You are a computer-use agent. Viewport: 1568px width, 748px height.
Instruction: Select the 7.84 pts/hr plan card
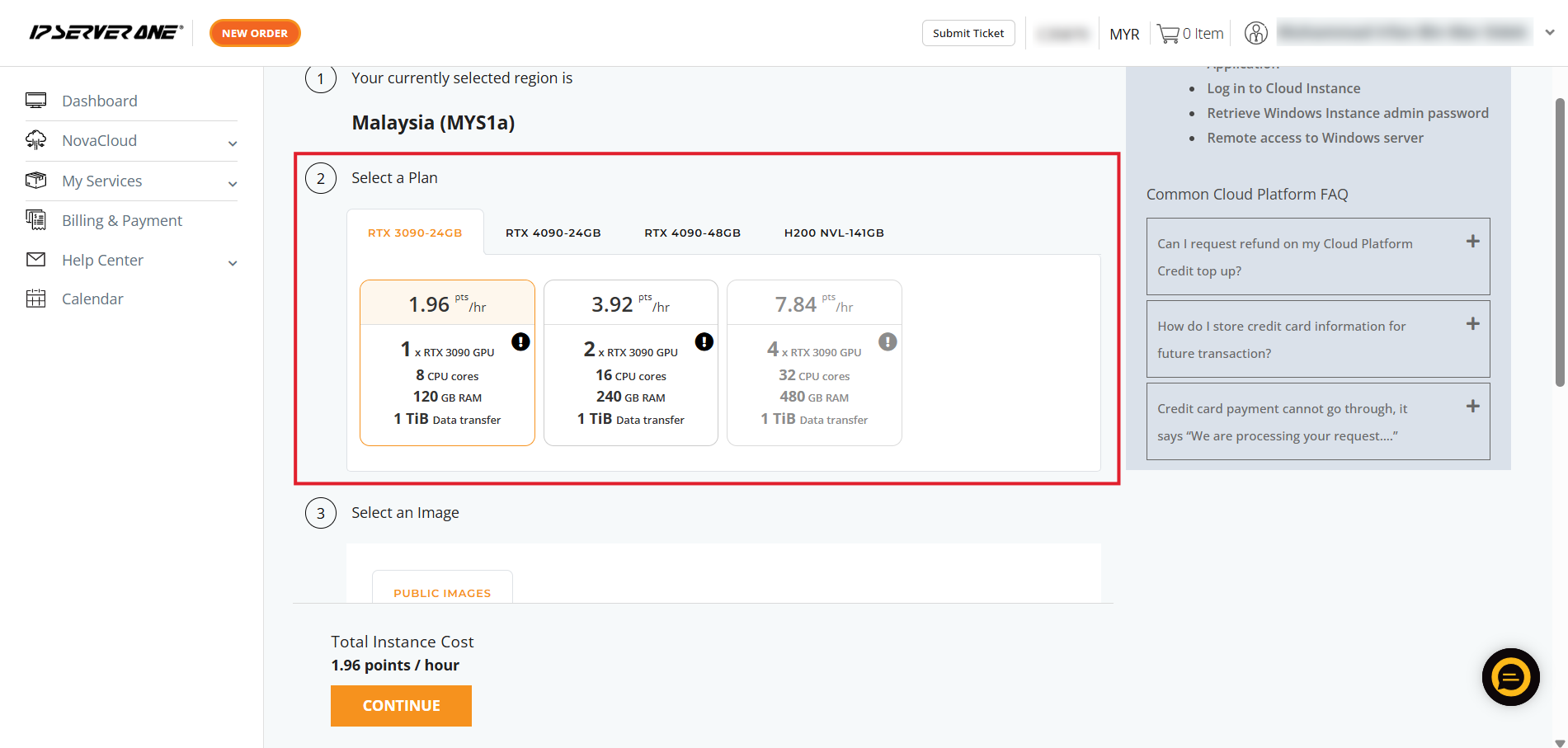tap(814, 363)
